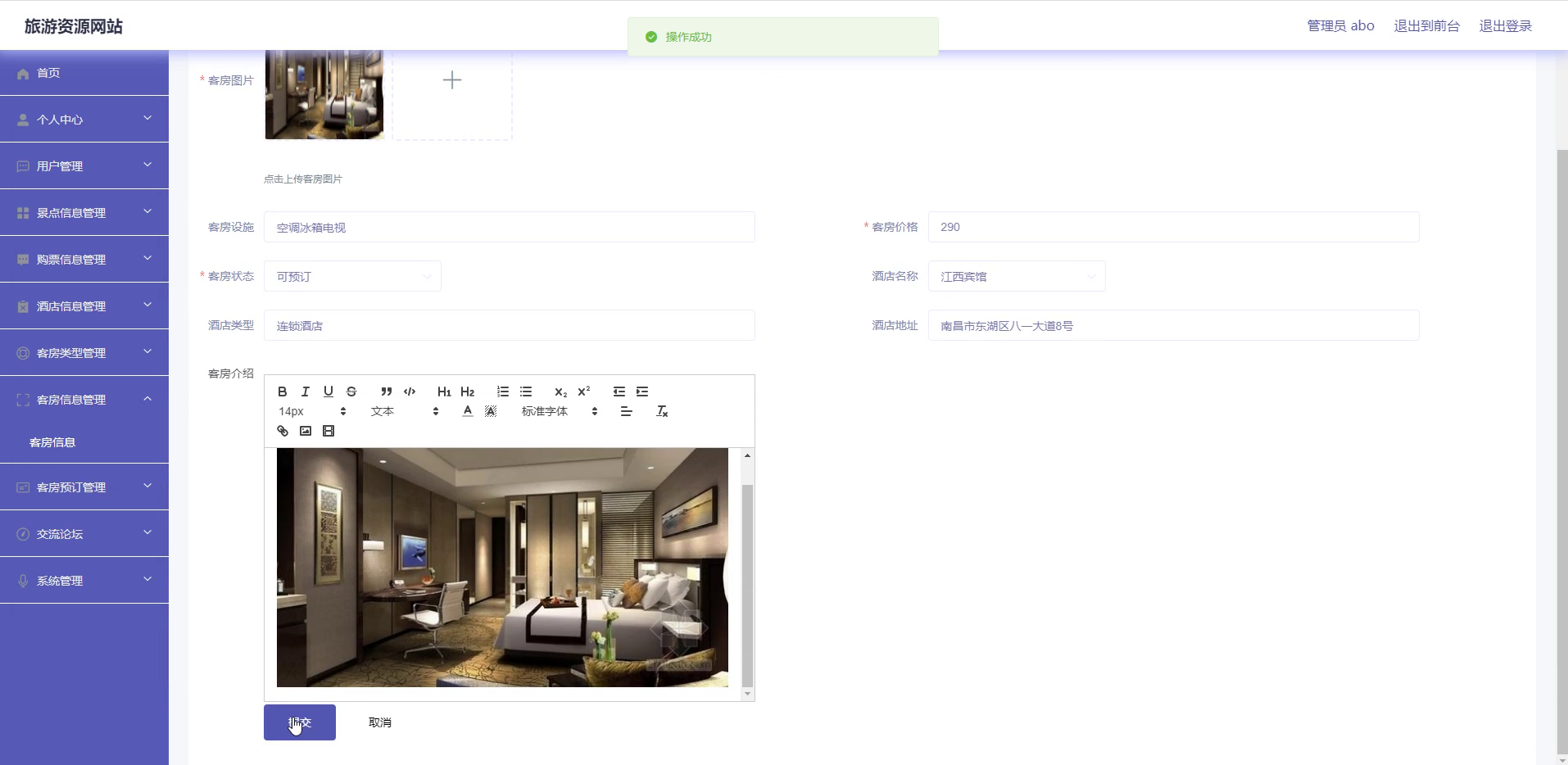The image size is (1568, 765).
Task: Open the 酒店名称 dropdown showing 江西宾馆
Action: [1017, 276]
